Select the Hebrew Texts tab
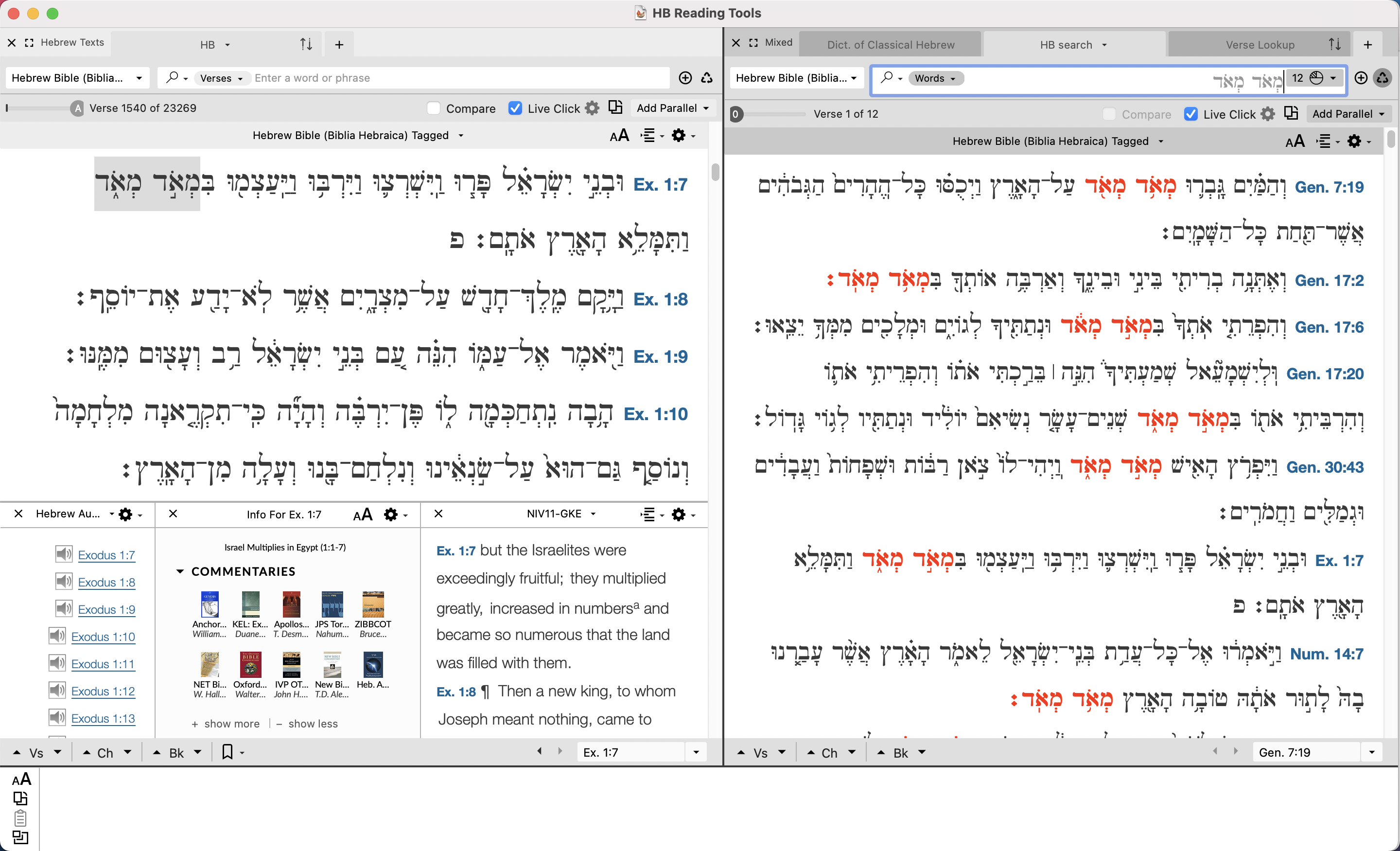Image resolution: width=1400 pixels, height=851 pixels. click(73, 42)
